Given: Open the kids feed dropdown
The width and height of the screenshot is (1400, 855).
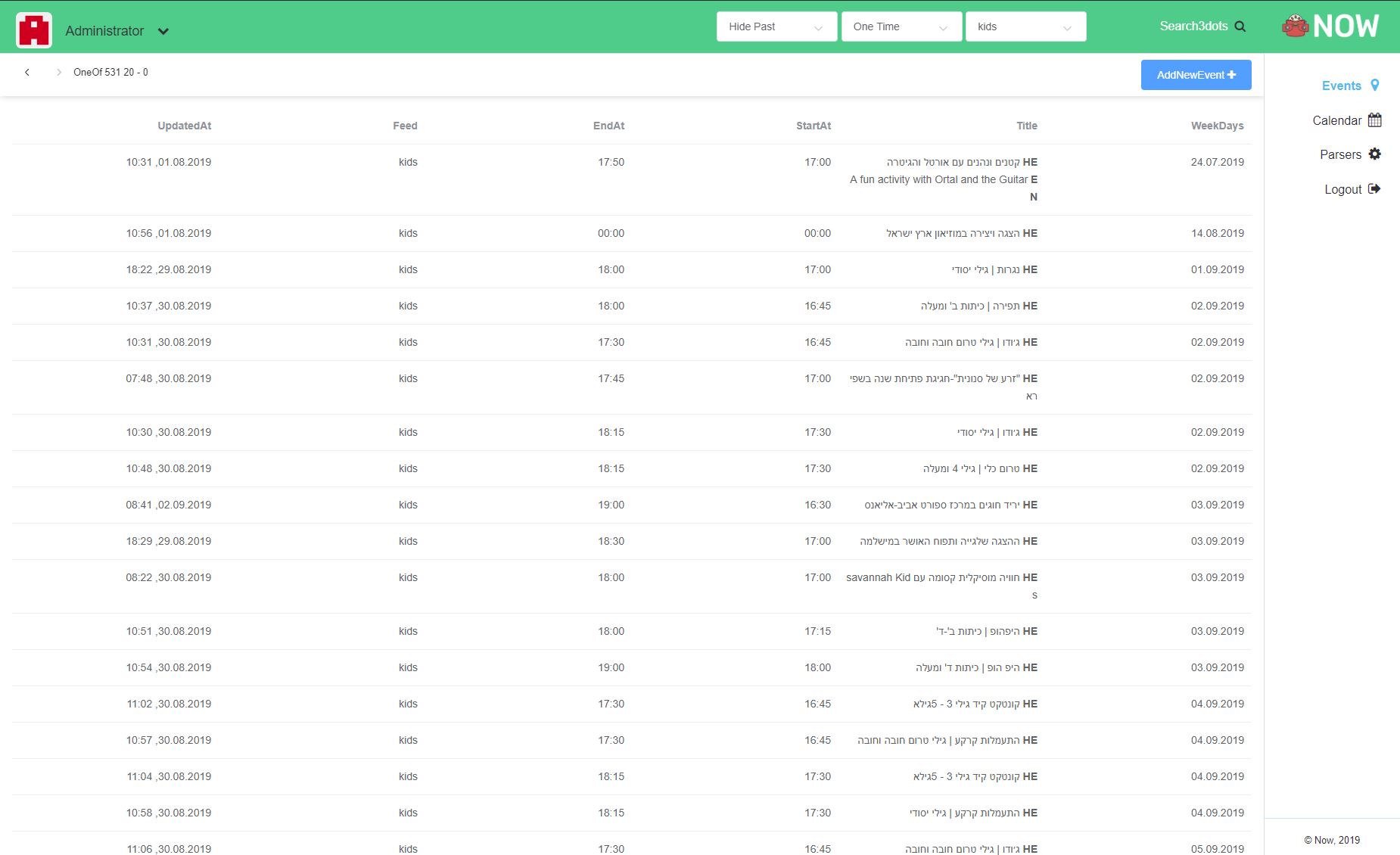Looking at the screenshot, I should click(1025, 26).
